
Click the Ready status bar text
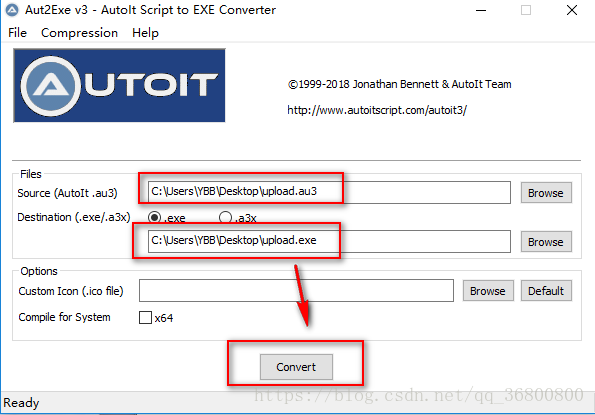21,402
